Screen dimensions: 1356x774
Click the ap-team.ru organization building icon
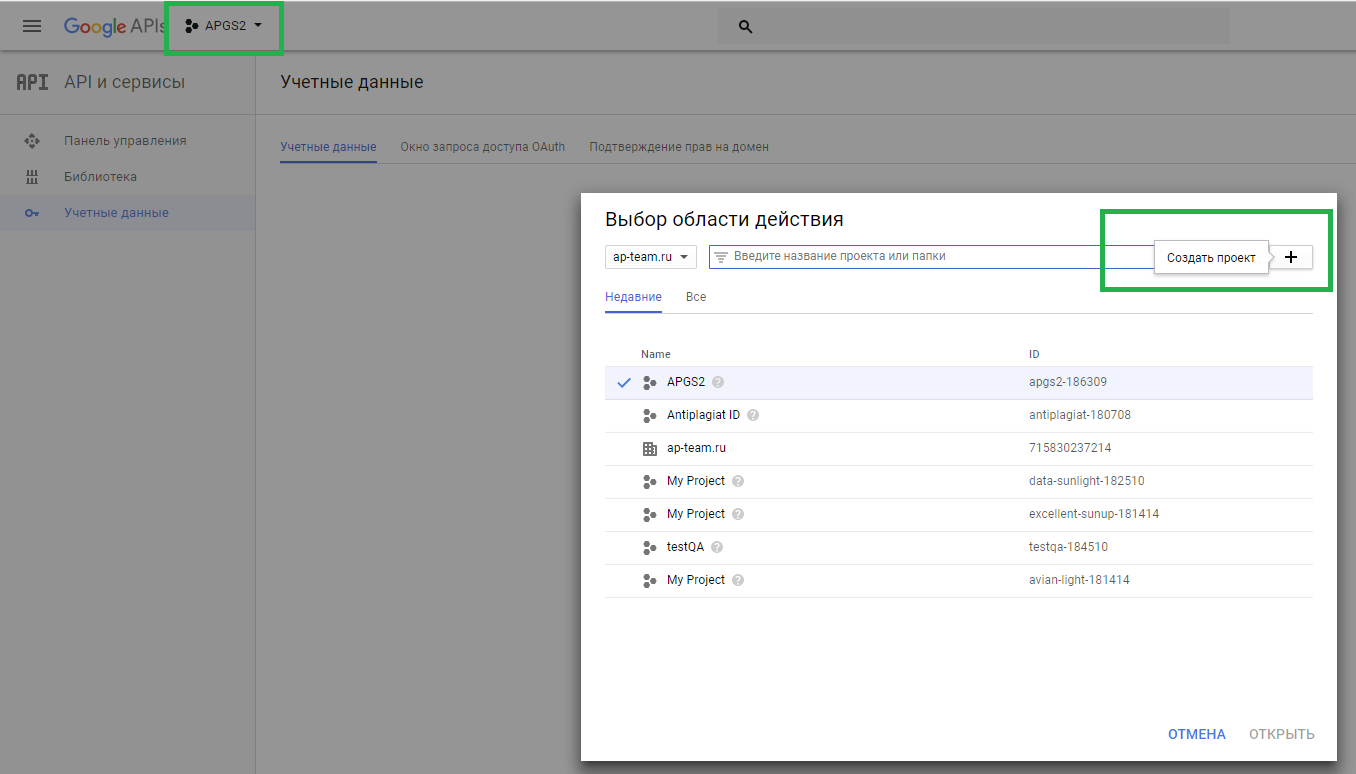(650, 448)
